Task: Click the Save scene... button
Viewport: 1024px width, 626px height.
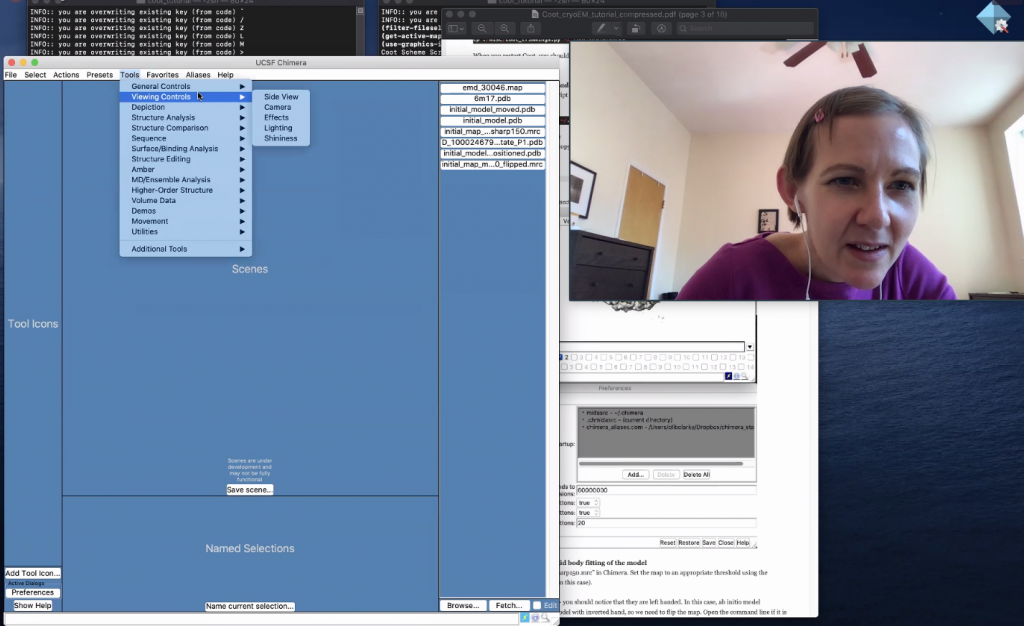Action: coord(249,490)
